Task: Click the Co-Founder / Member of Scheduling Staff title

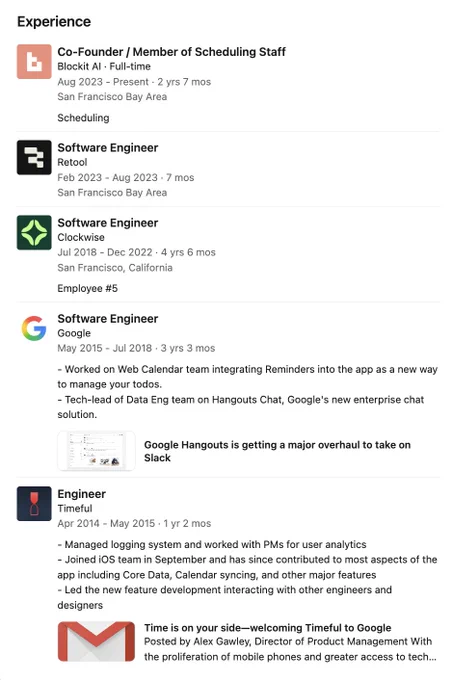Action: (171, 52)
